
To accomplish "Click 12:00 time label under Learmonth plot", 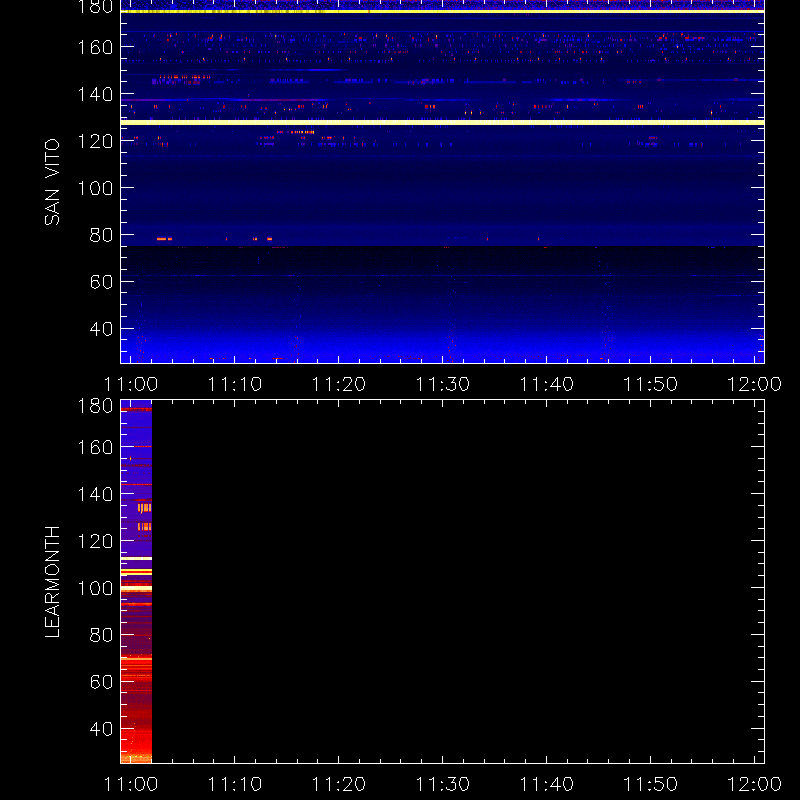I will 754,784.
